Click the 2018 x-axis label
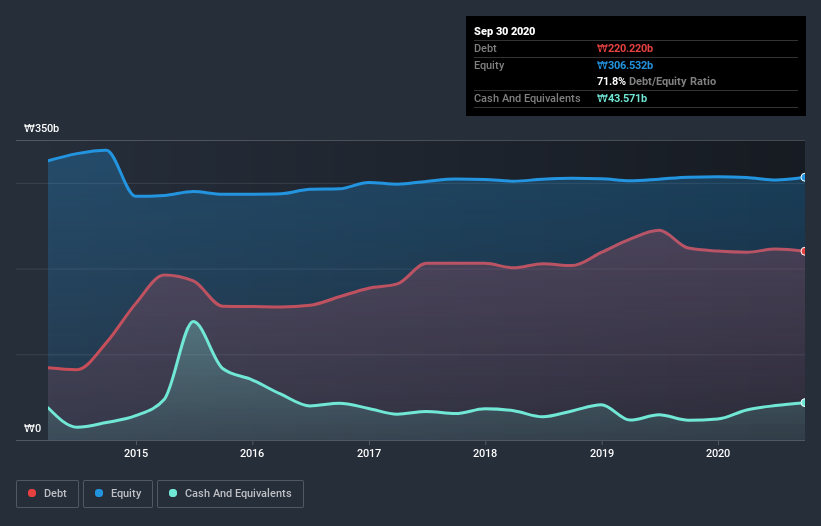 (485, 453)
